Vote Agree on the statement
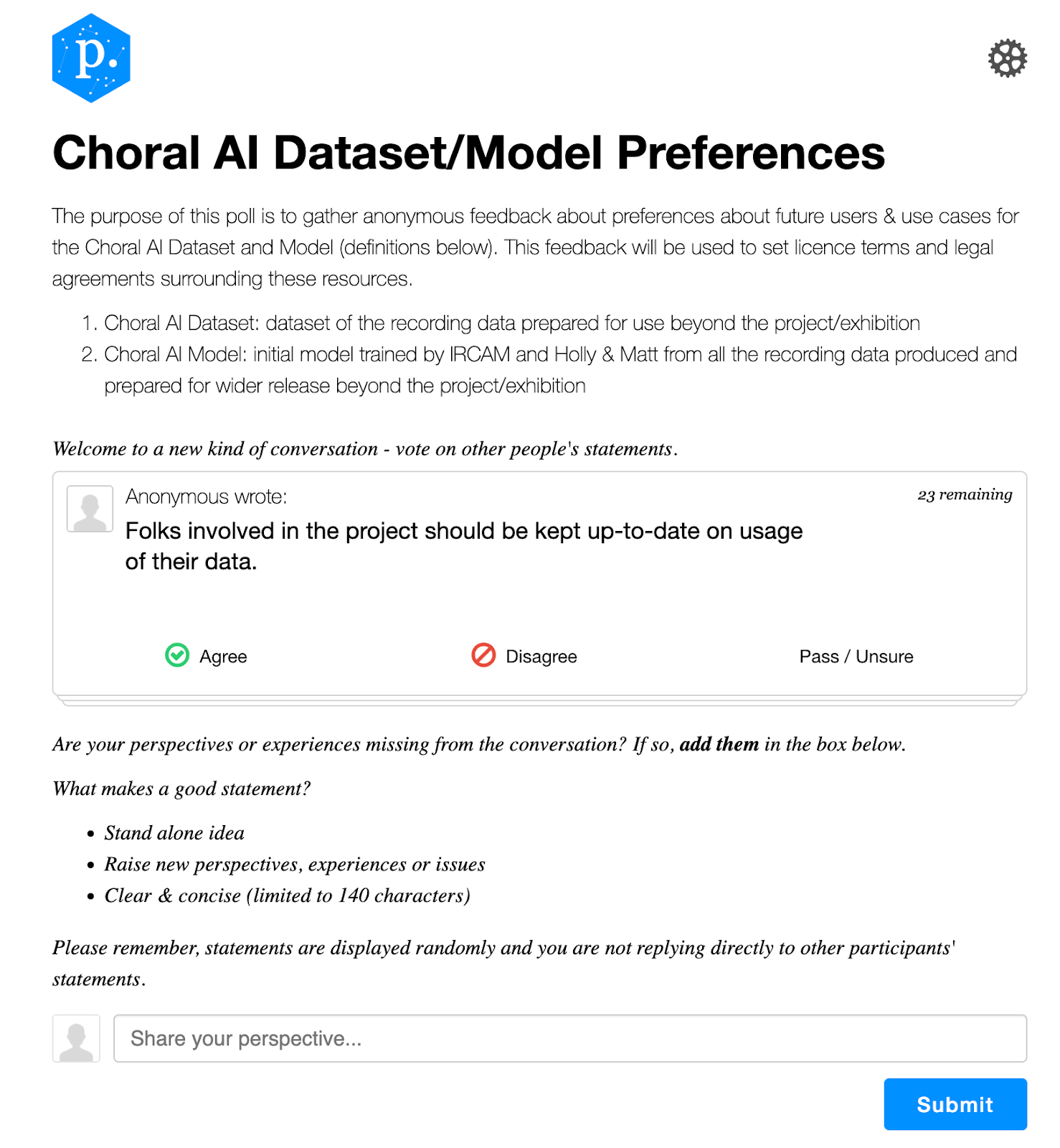Screen dimensions: 1060x1148 pyautogui.click(x=222, y=657)
